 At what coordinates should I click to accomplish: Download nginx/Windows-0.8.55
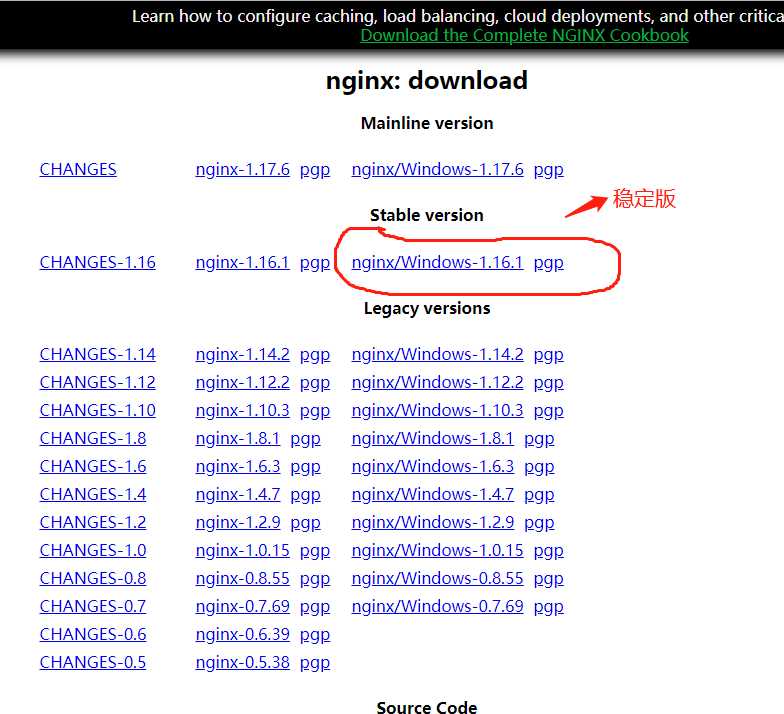(438, 578)
